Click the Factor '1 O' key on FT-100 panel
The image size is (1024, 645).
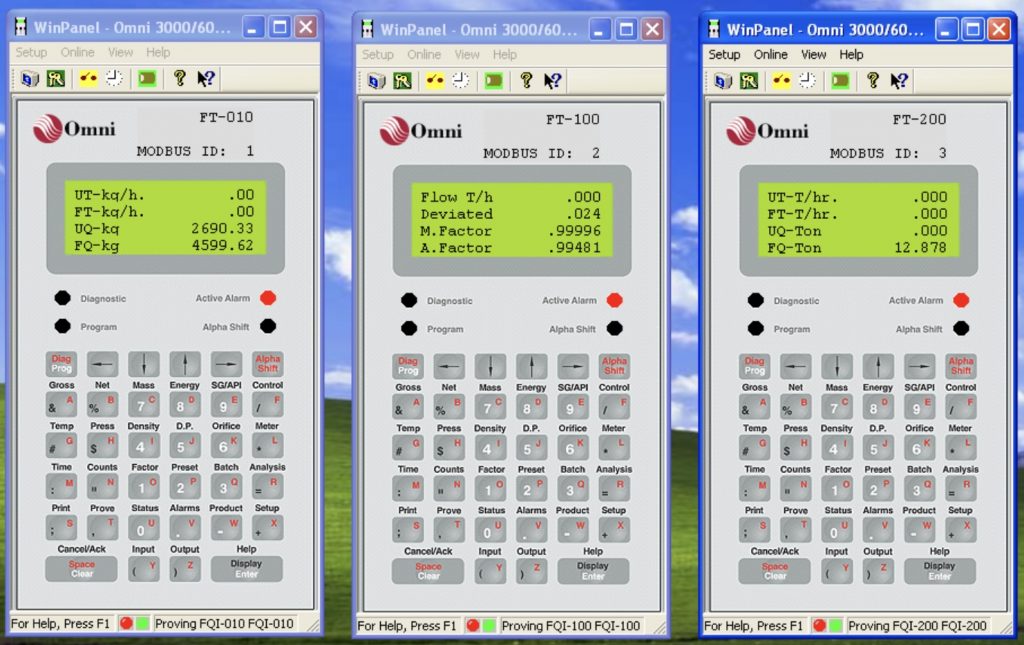[x=490, y=489]
